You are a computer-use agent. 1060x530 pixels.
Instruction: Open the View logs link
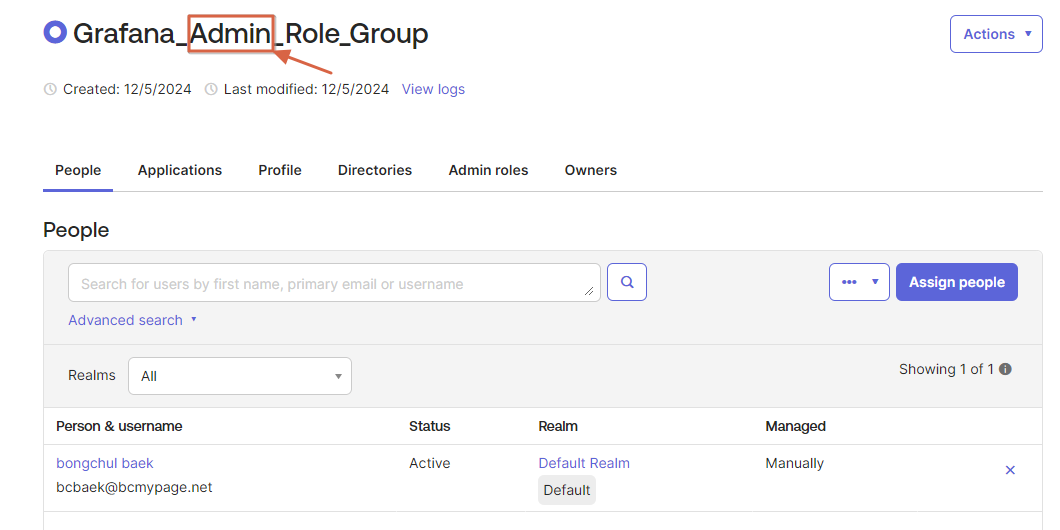tap(433, 89)
